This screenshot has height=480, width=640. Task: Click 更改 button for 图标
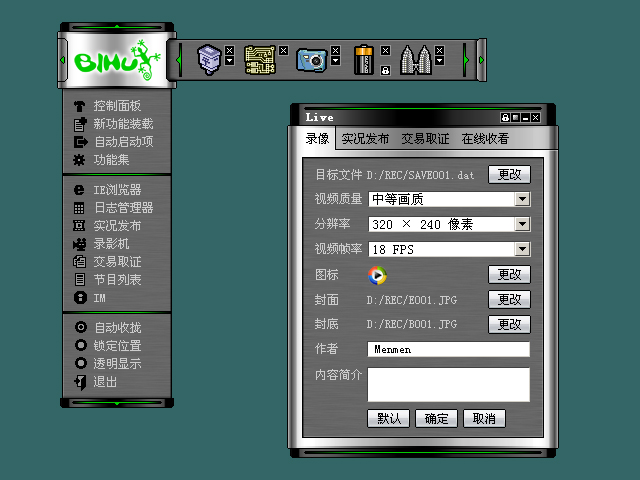tap(509, 274)
